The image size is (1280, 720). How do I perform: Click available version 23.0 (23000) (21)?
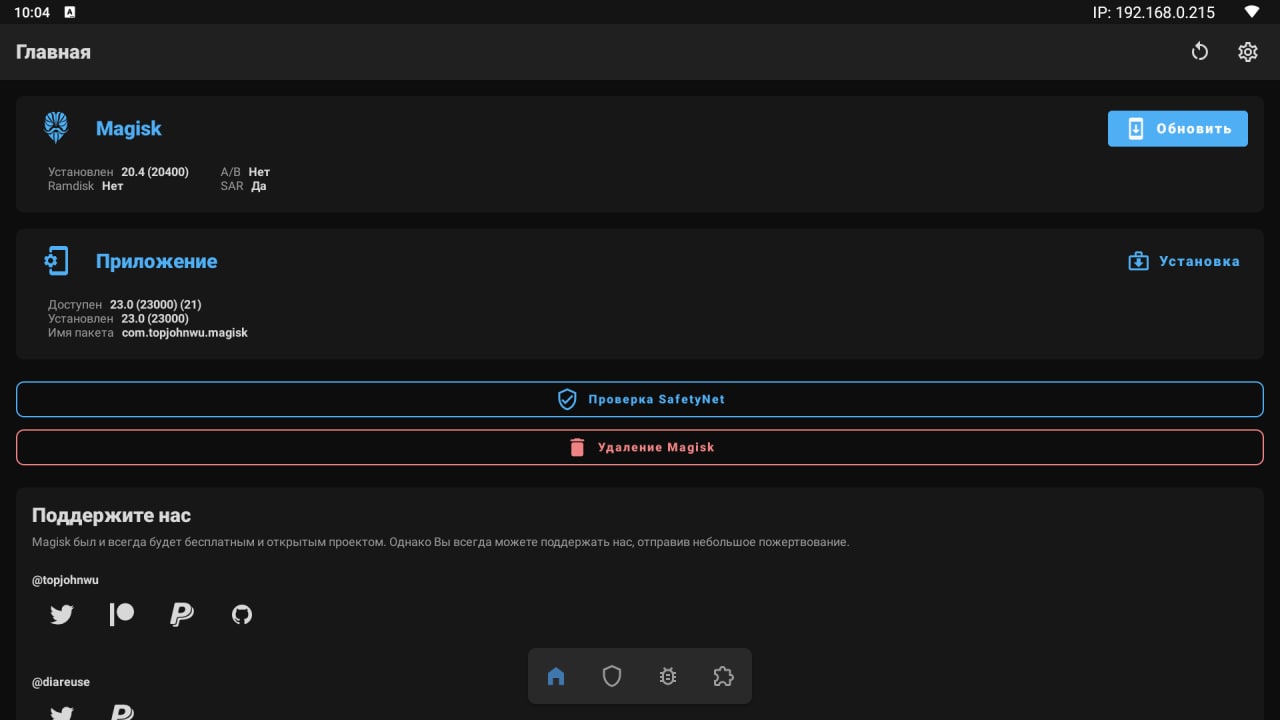(156, 305)
